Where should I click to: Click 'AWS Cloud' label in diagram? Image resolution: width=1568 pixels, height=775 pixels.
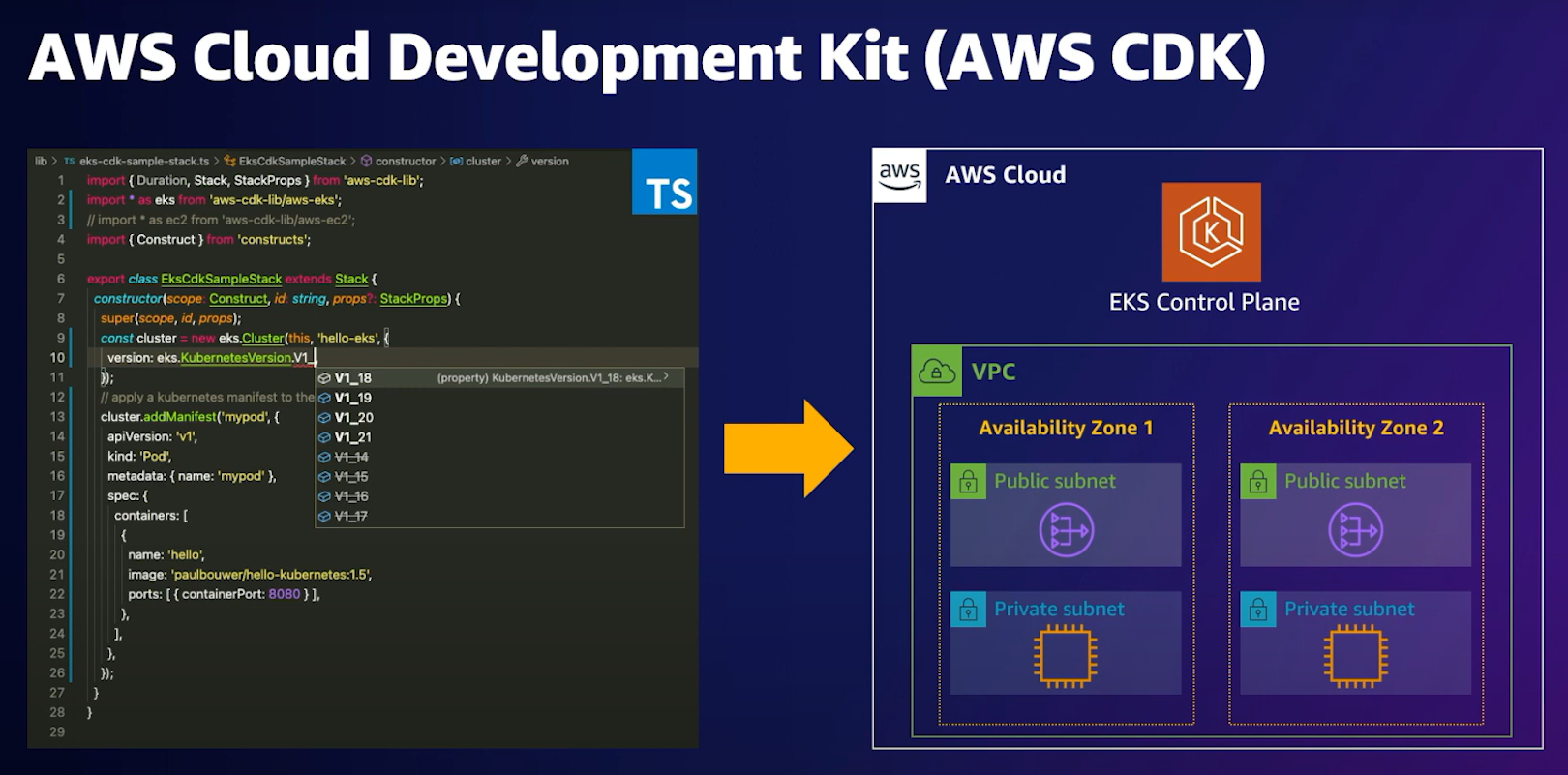tap(1006, 175)
